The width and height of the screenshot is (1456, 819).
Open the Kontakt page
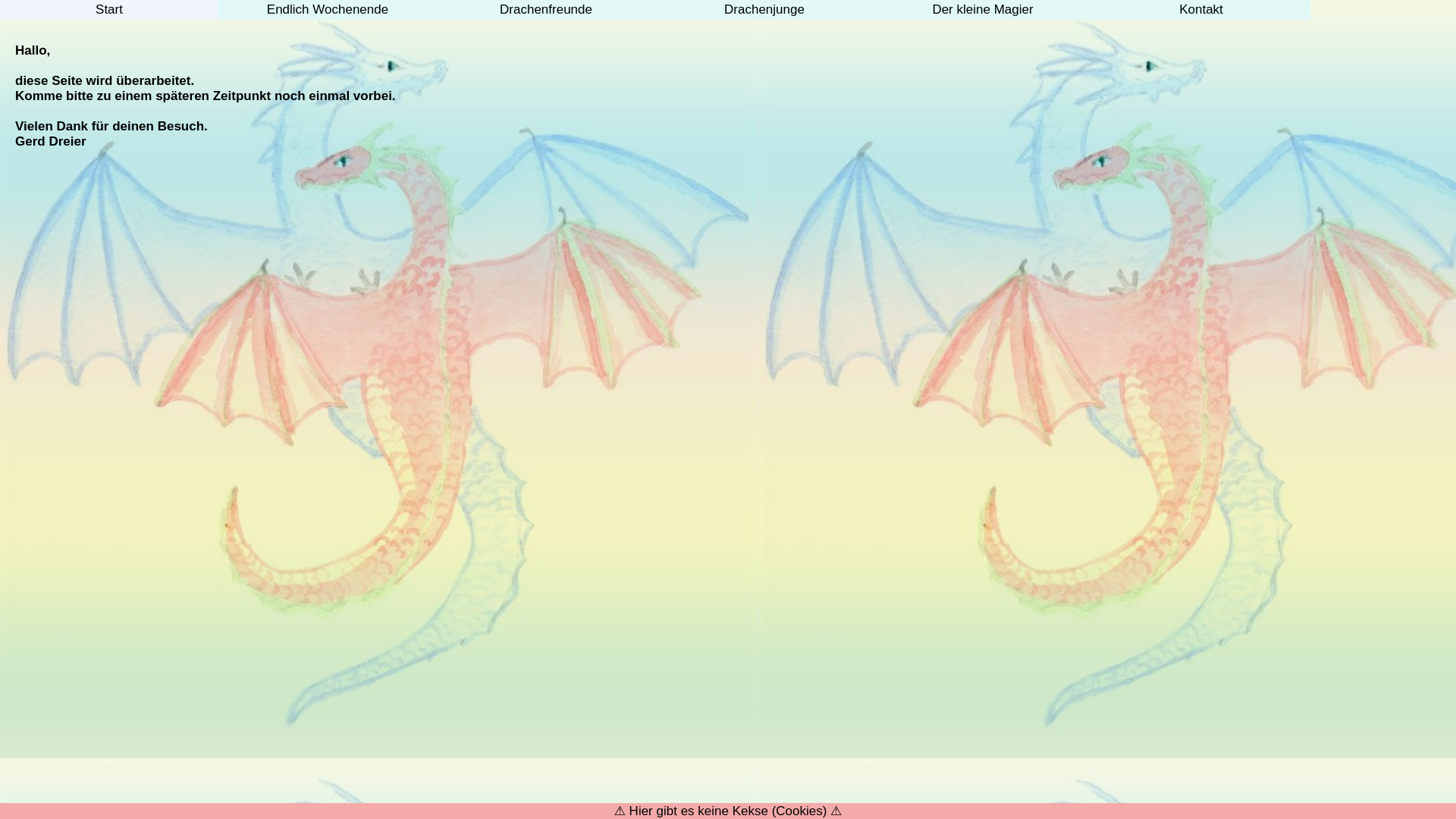point(1201,10)
